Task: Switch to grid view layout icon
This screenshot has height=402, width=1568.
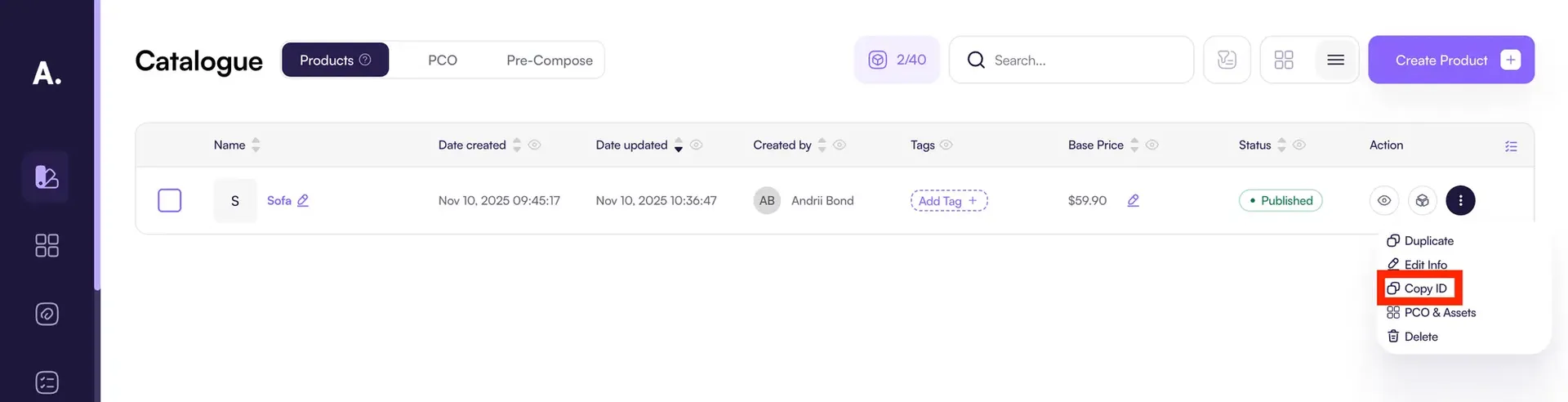Action: click(1284, 60)
